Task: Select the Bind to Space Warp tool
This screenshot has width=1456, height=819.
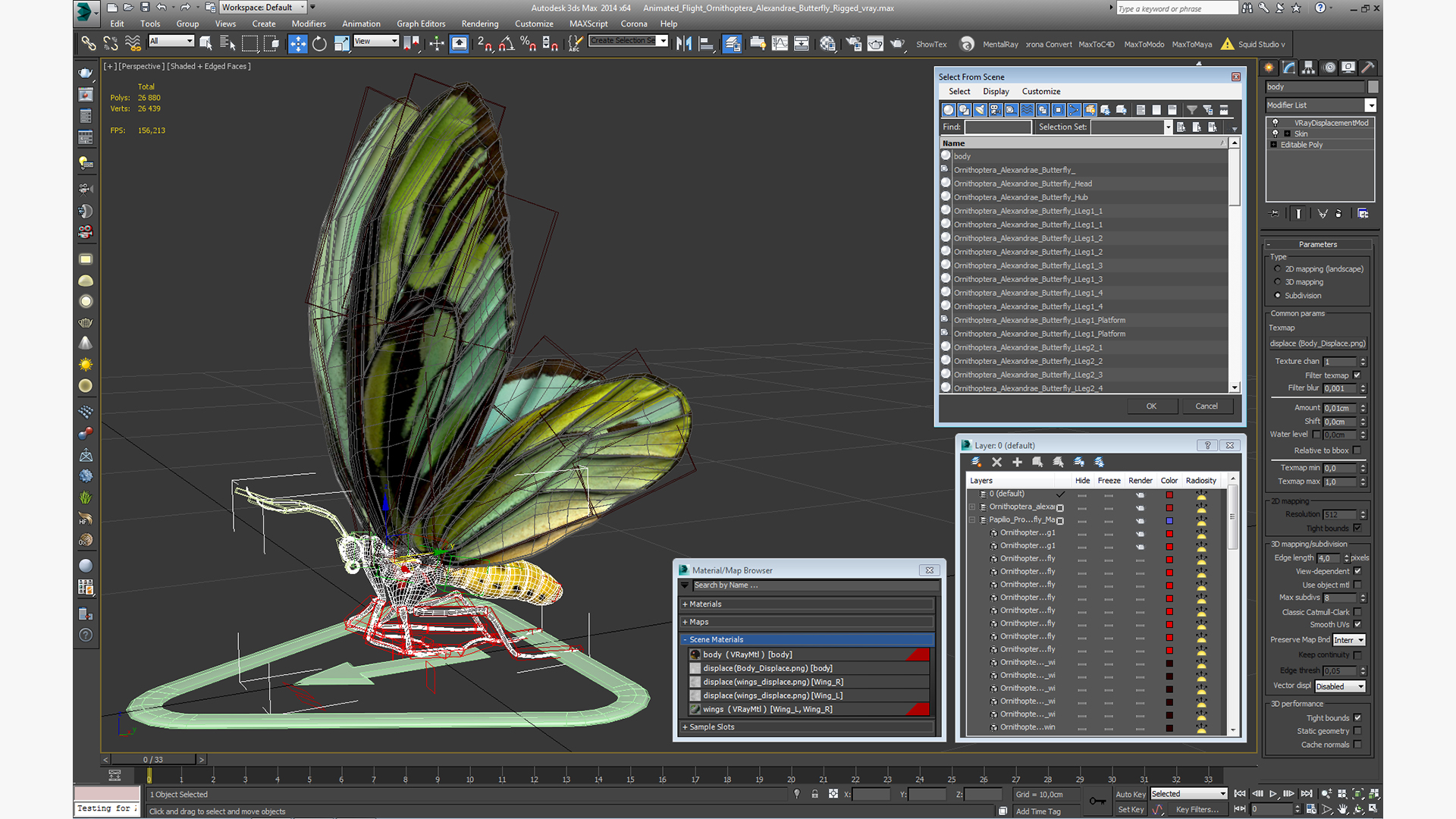Action: pyautogui.click(x=133, y=44)
